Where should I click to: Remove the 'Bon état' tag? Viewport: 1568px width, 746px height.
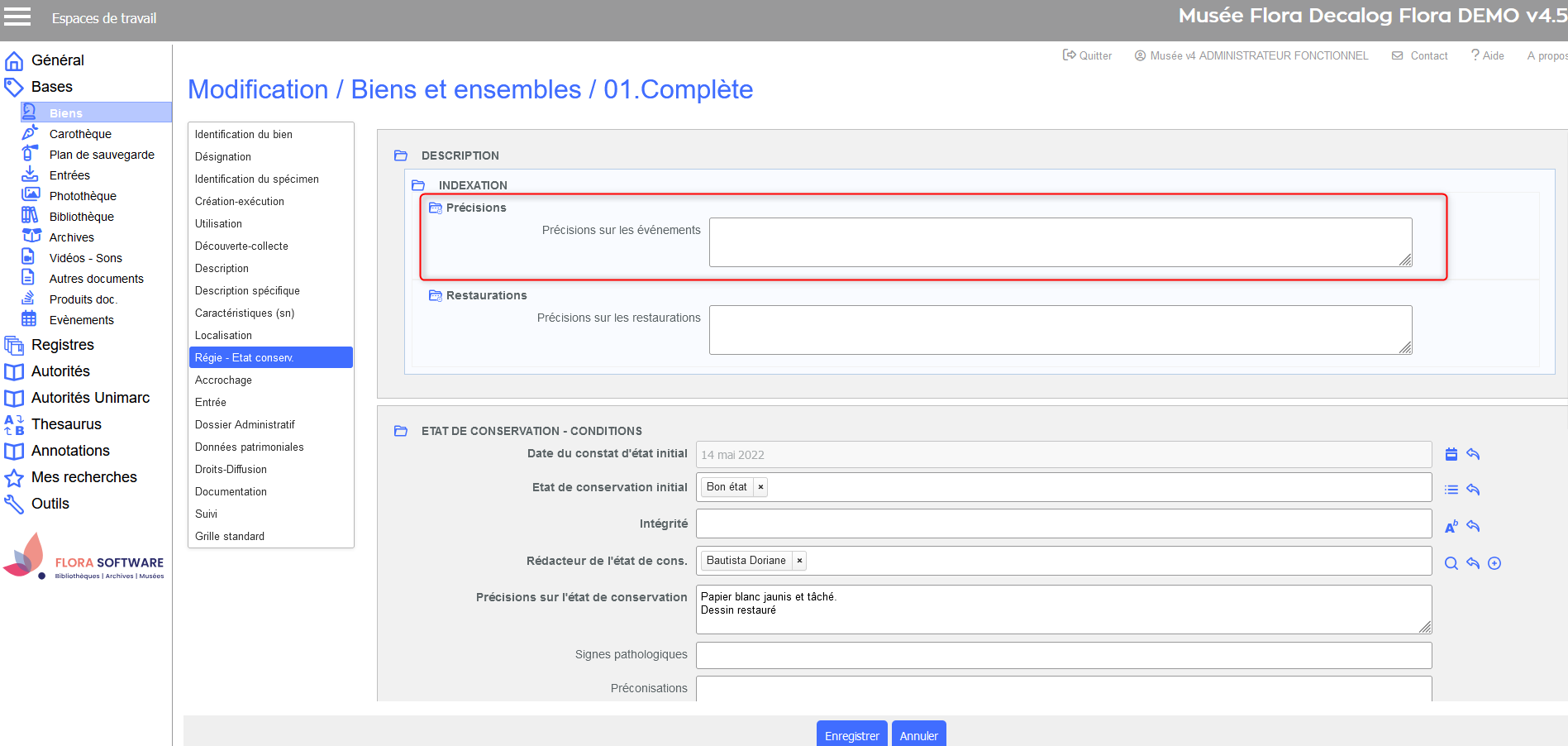pos(760,487)
